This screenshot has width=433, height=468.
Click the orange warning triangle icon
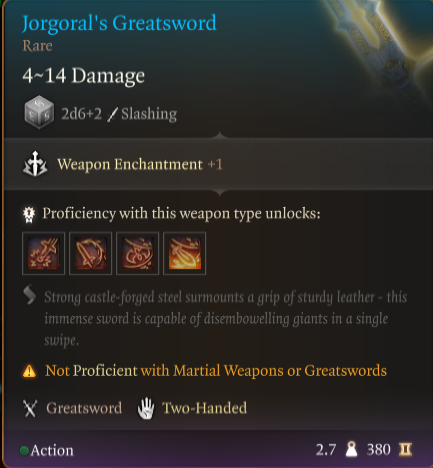[x=29, y=371]
